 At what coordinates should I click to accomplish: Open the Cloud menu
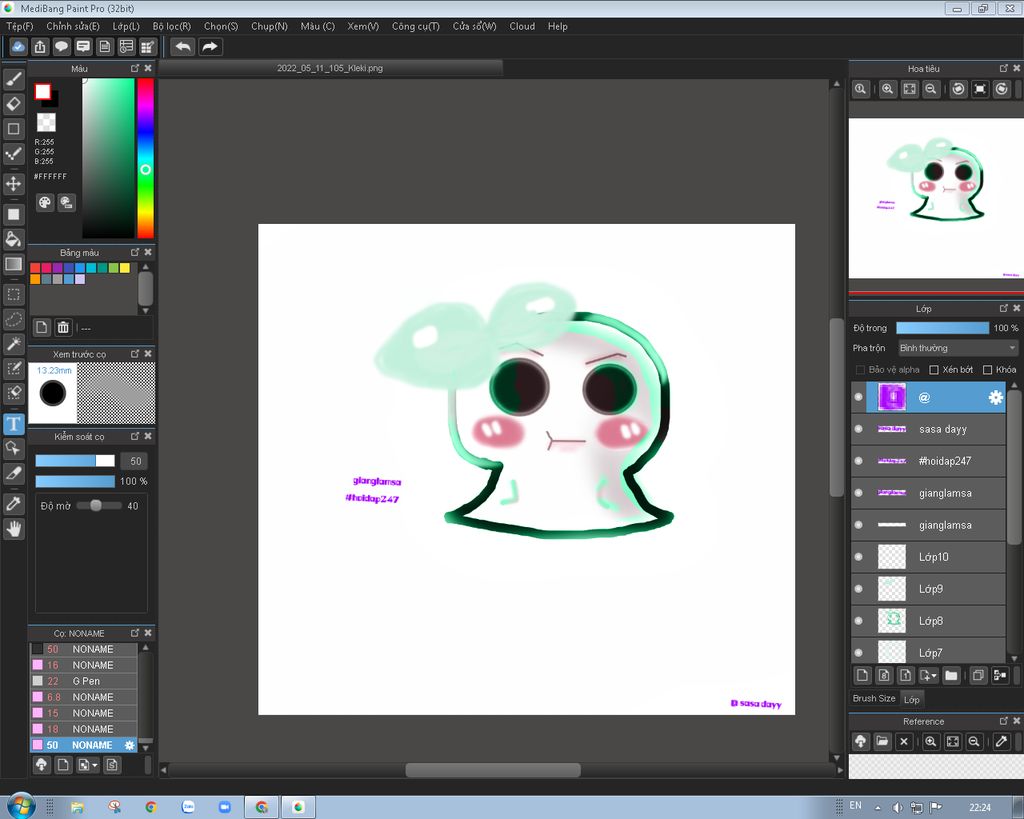522,26
